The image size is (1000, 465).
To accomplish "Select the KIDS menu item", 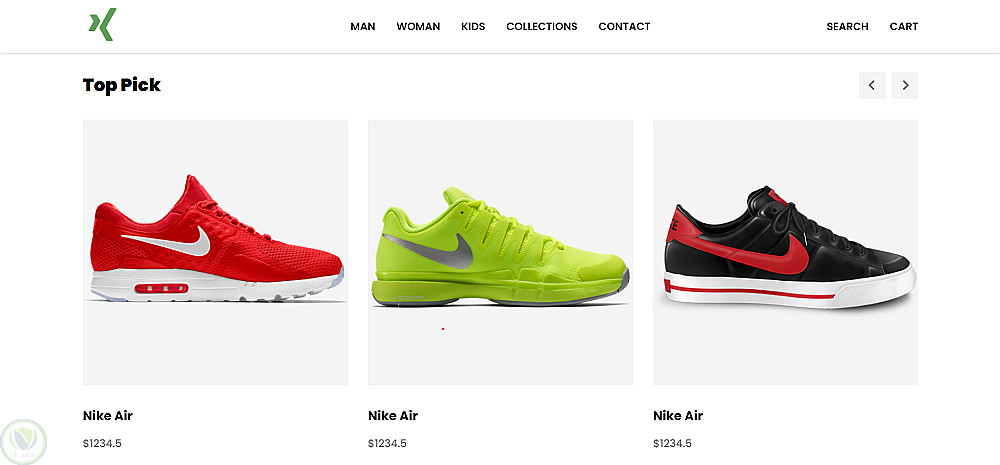I will pyautogui.click(x=473, y=27).
